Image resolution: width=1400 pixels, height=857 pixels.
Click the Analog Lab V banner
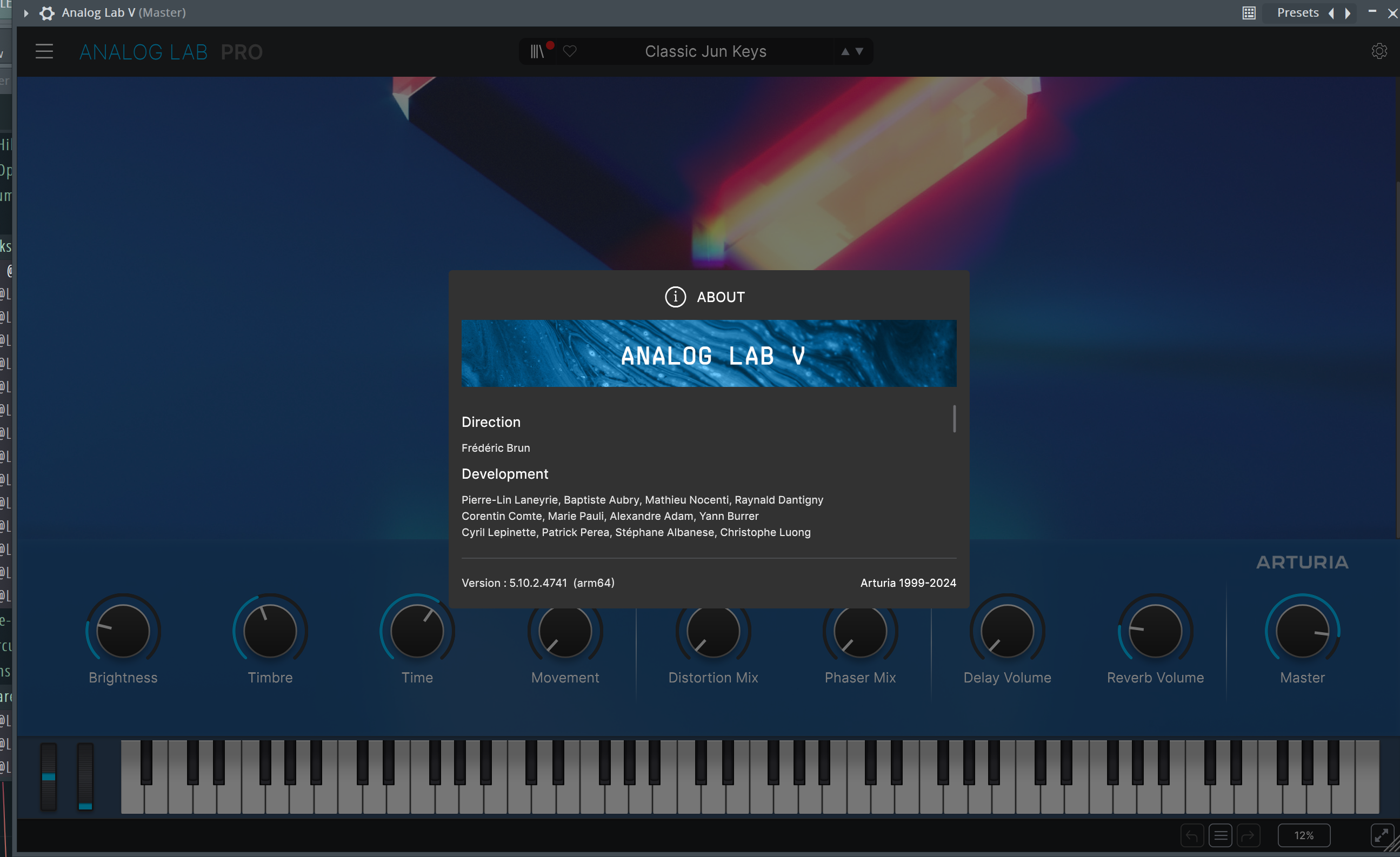click(x=709, y=353)
